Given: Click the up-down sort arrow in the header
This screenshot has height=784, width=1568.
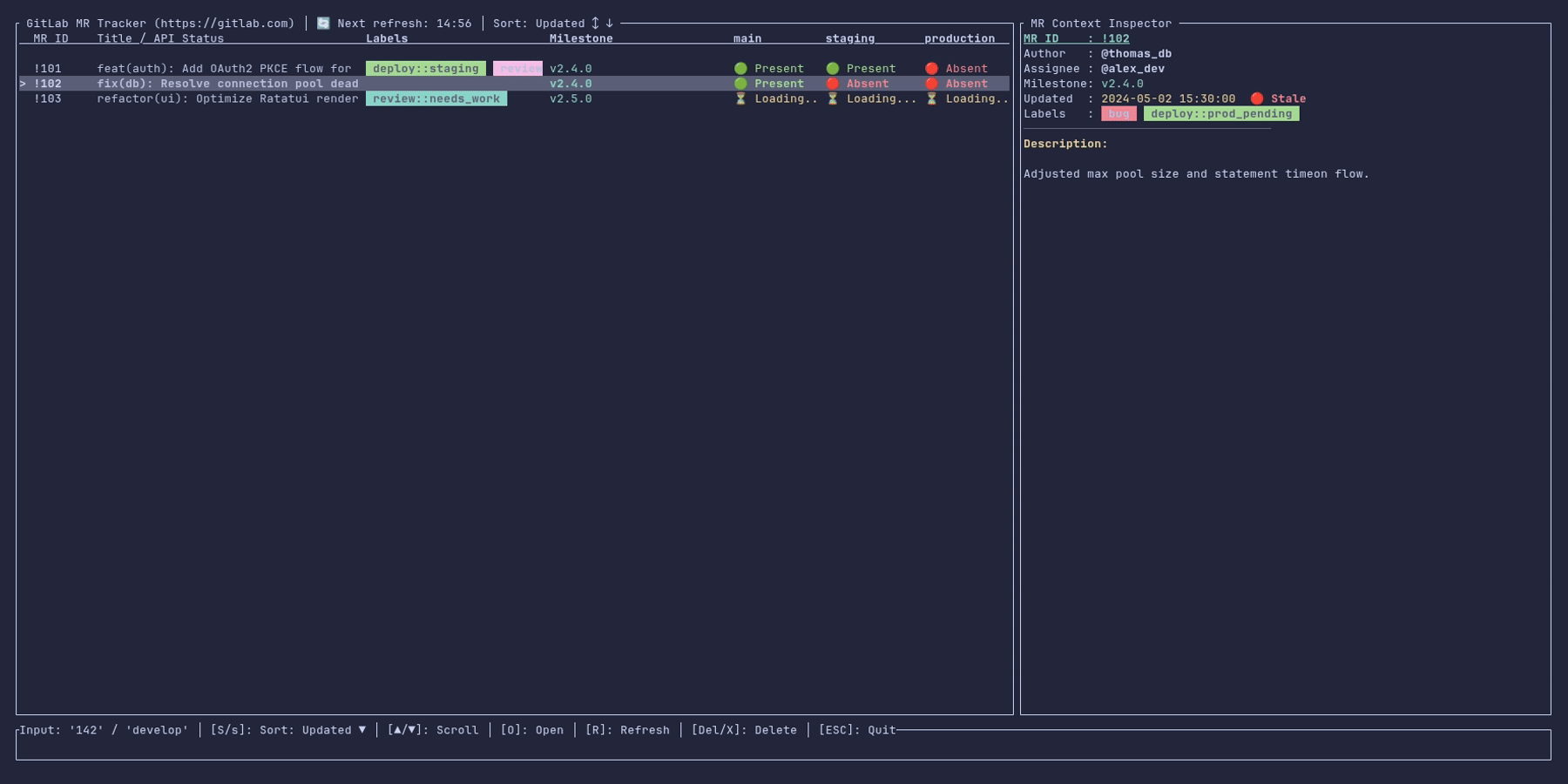Looking at the screenshot, I should point(595,24).
